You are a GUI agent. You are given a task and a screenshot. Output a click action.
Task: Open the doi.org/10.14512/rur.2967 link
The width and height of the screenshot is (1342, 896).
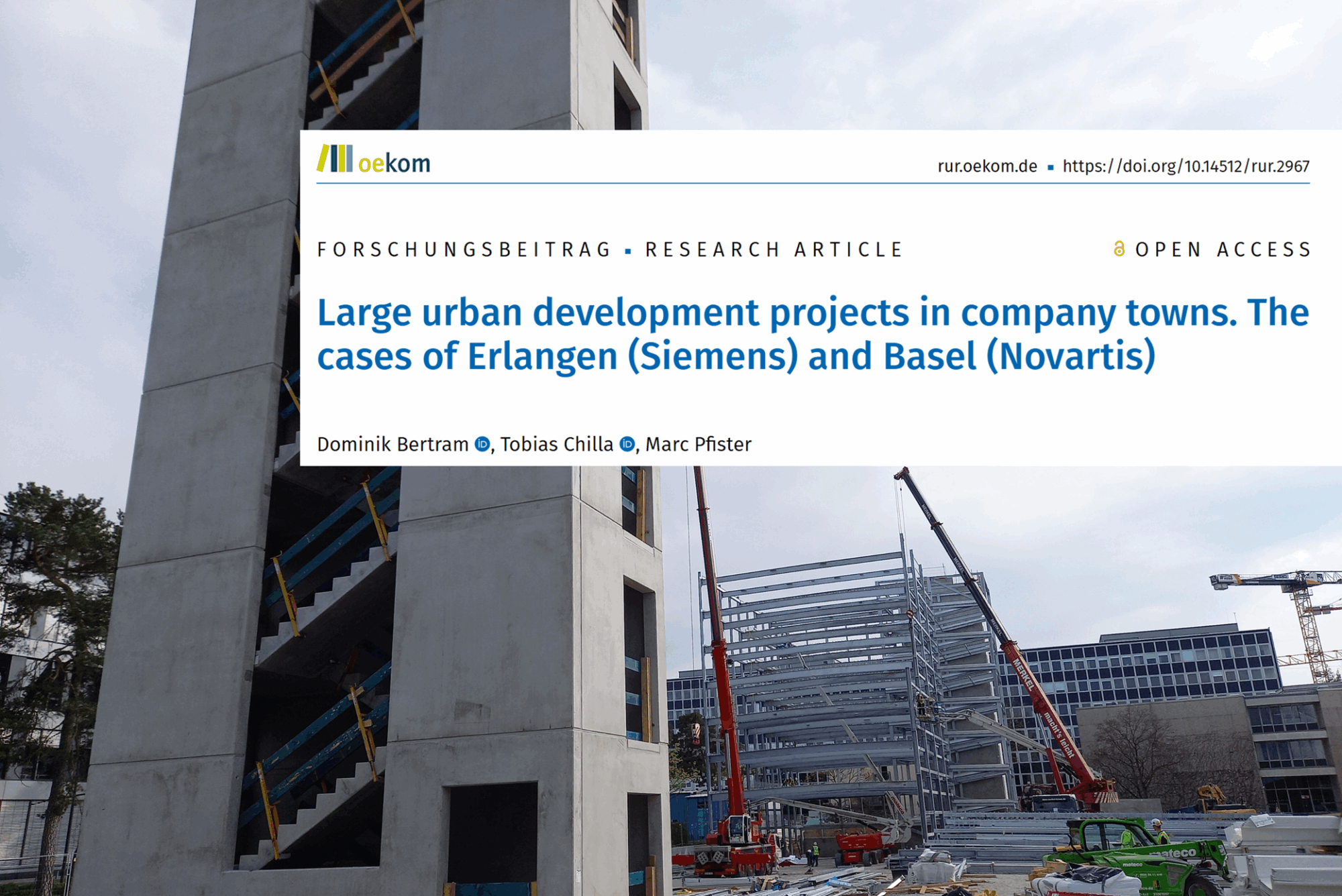[1186, 166]
